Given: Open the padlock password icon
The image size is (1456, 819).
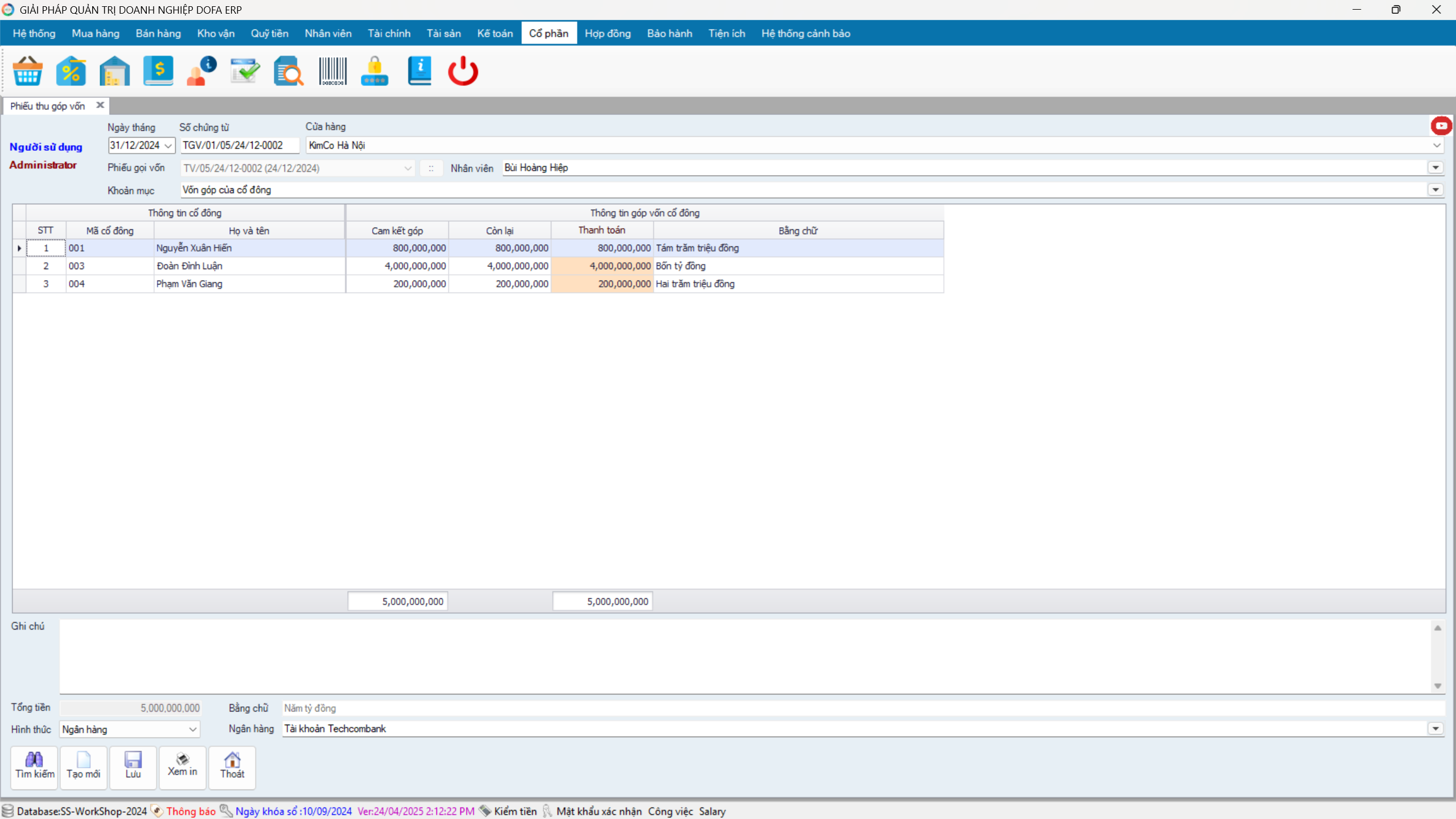Looking at the screenshot, I should pos(375,71).
